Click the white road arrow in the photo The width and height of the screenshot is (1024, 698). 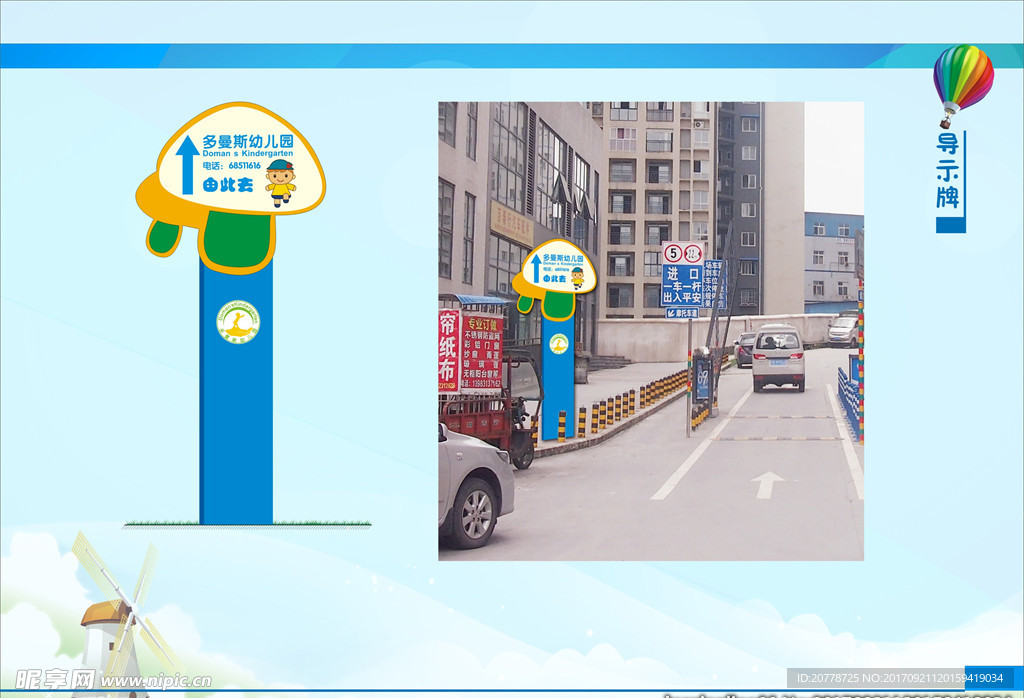pyautogui.click(x=767, y=484)
